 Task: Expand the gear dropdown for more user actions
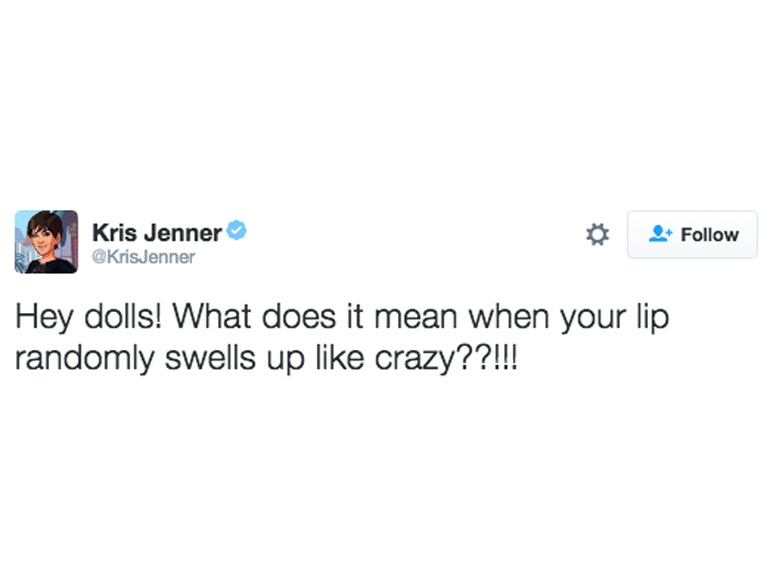[597, 235]
